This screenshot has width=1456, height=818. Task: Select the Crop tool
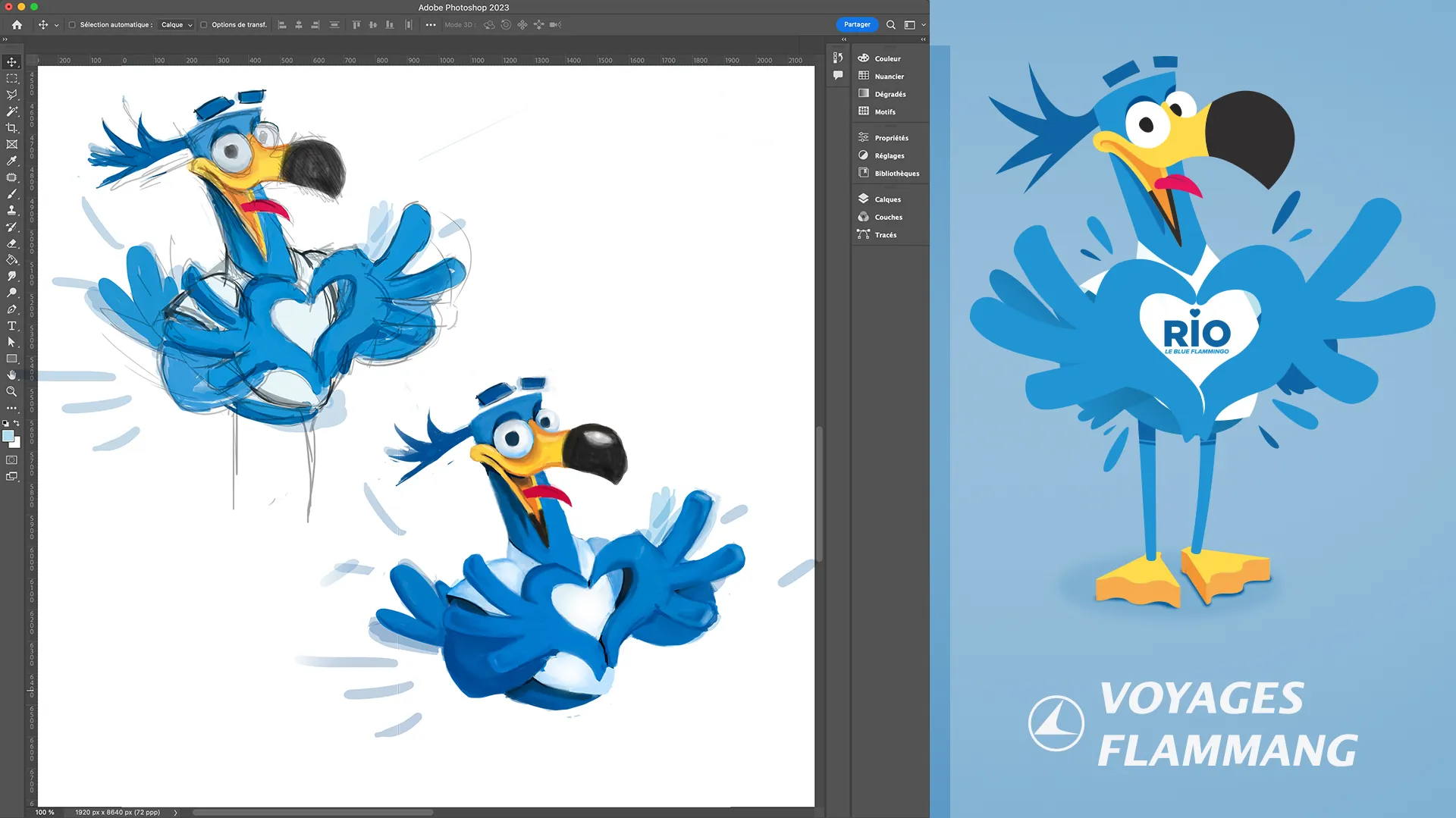click(12, 127)
